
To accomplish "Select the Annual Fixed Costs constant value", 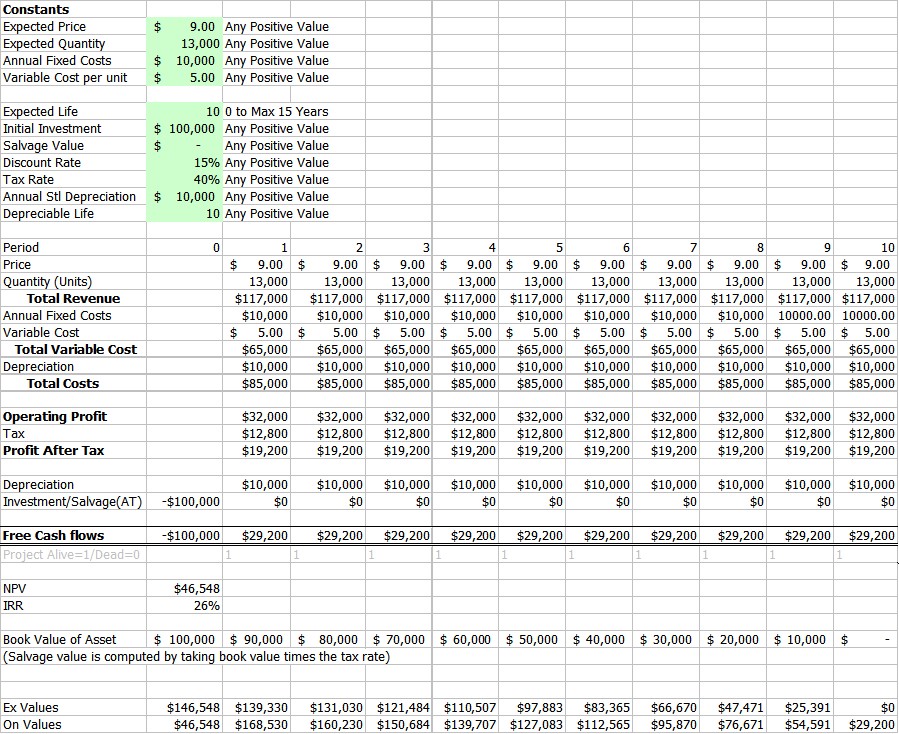I will pos(184,61).
